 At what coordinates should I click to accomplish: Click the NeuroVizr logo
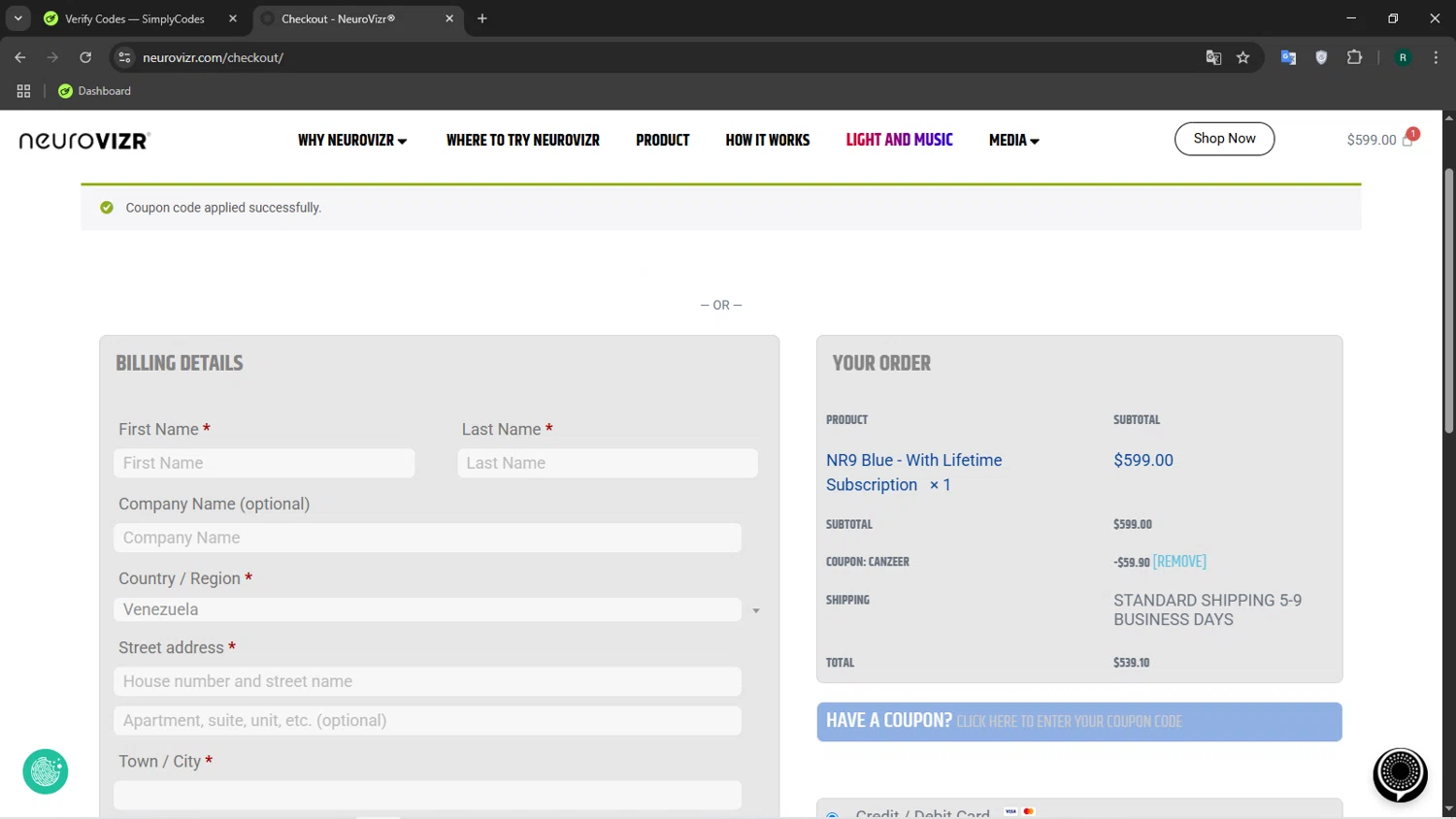(85, 141)
